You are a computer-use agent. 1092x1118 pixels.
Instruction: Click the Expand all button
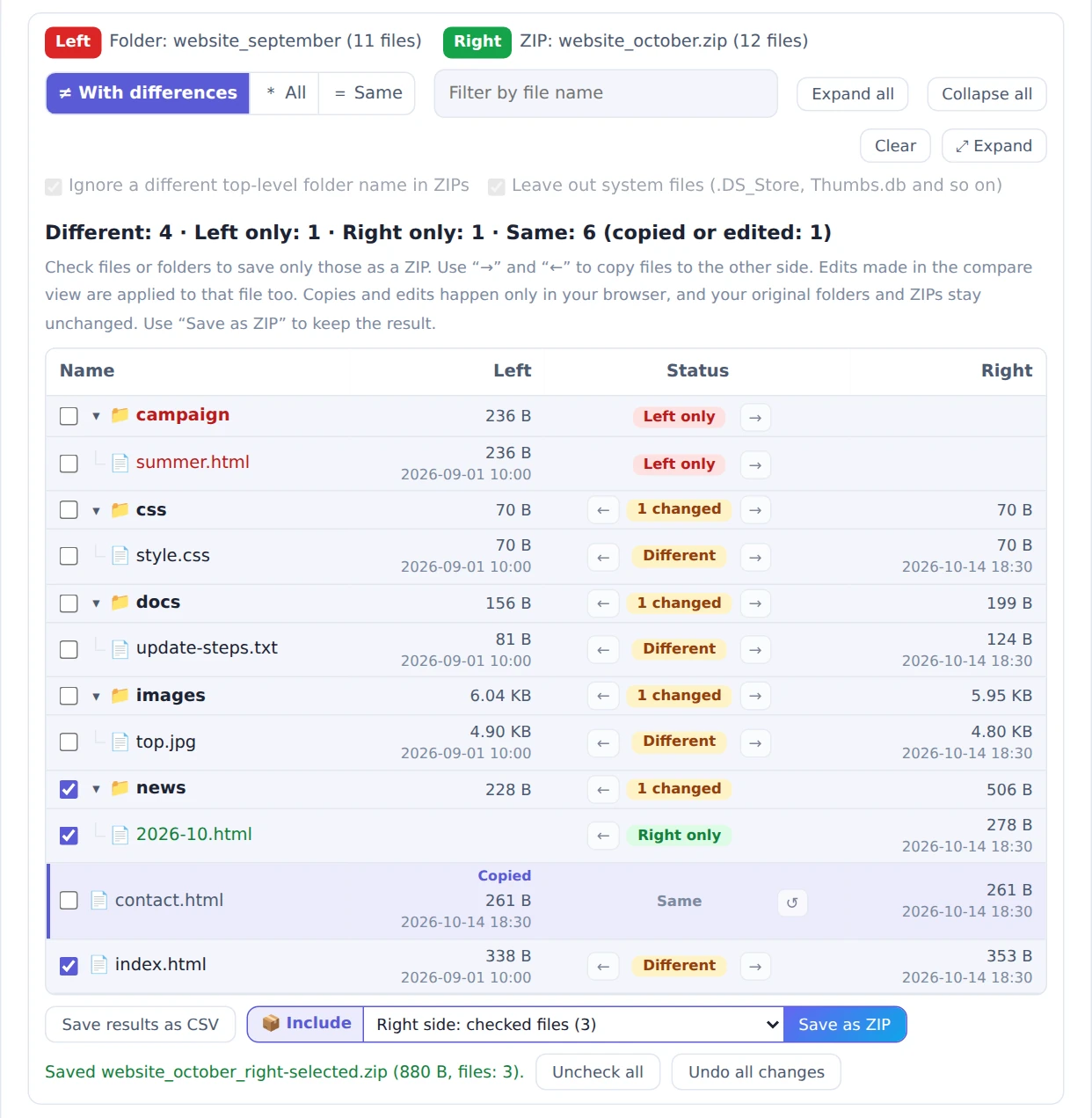(853, 94)
